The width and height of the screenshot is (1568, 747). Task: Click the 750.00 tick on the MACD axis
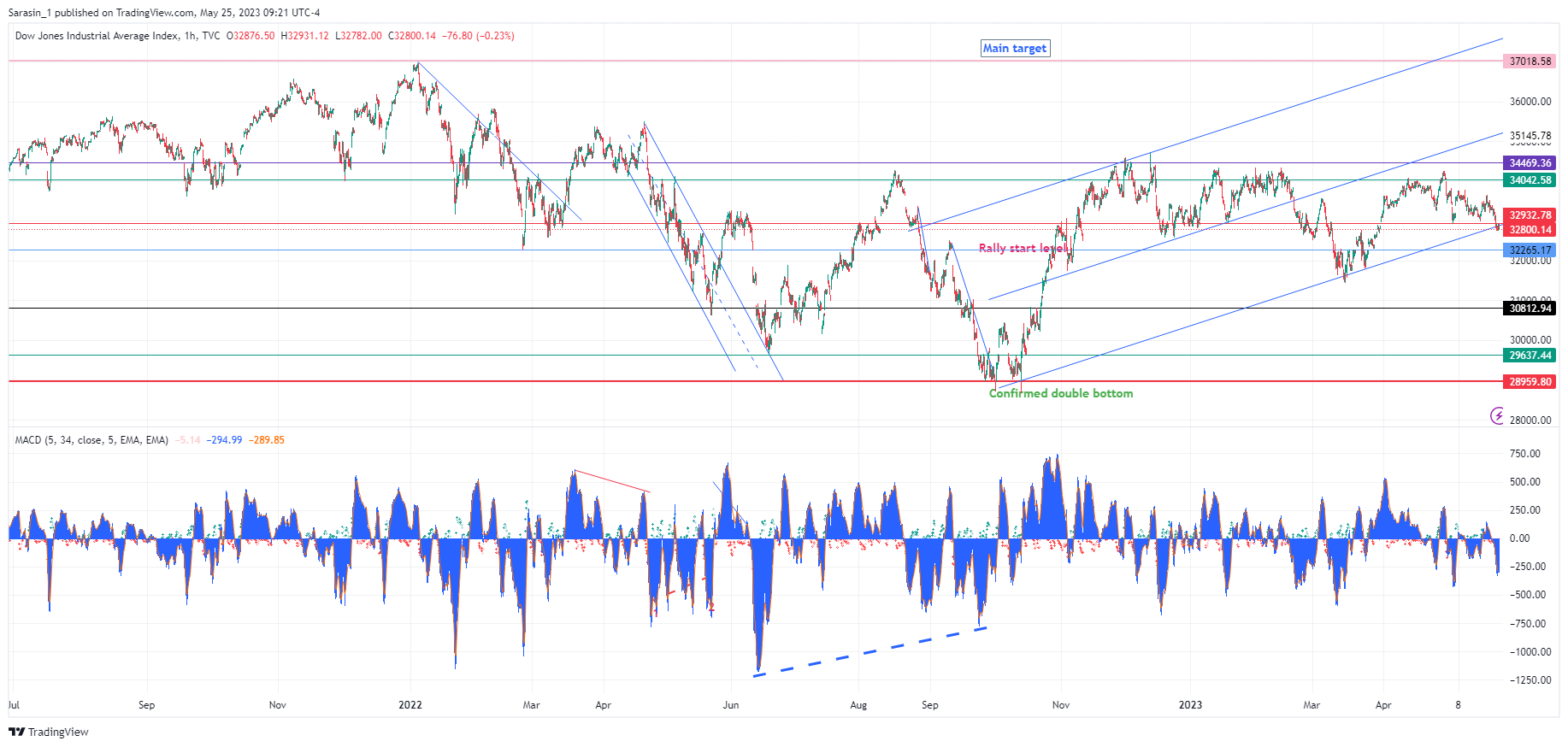(1525, 454)
